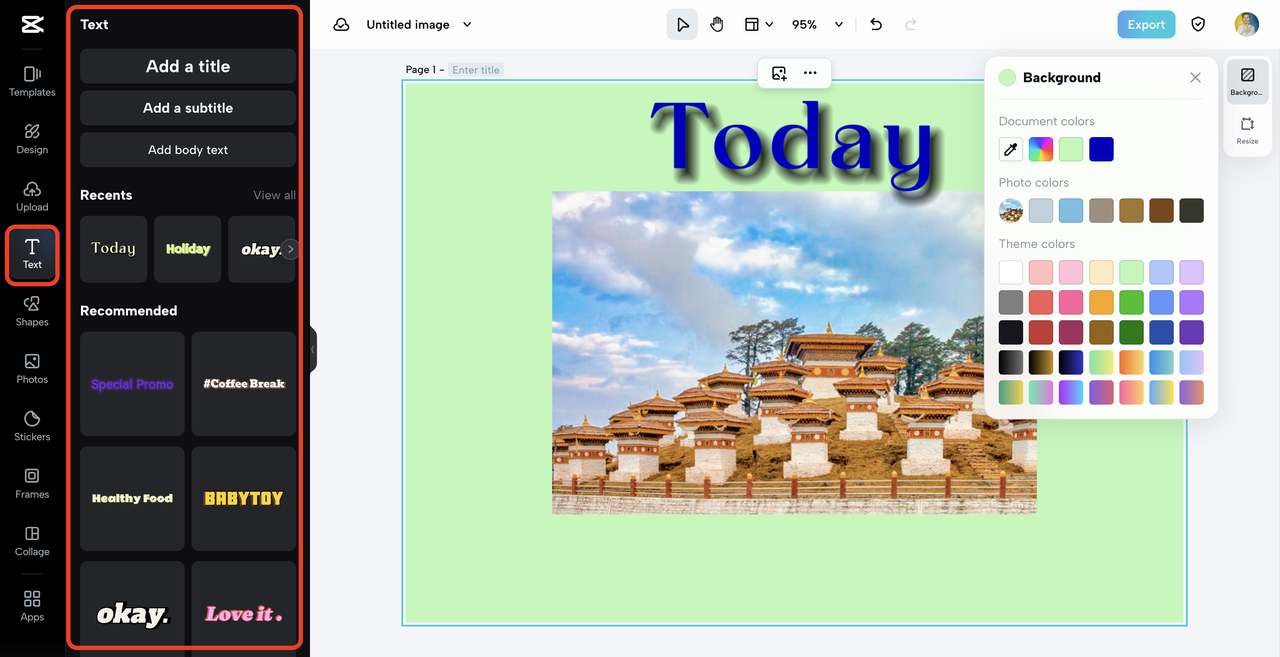The height and width of the screenshot is (657, 1280).
Task: Open the Photos sidebar panel
Action: (32, 369)
